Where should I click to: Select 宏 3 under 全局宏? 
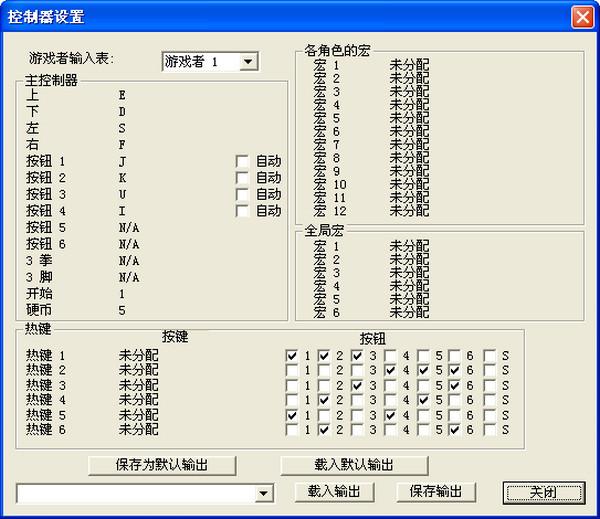[371, 273]
